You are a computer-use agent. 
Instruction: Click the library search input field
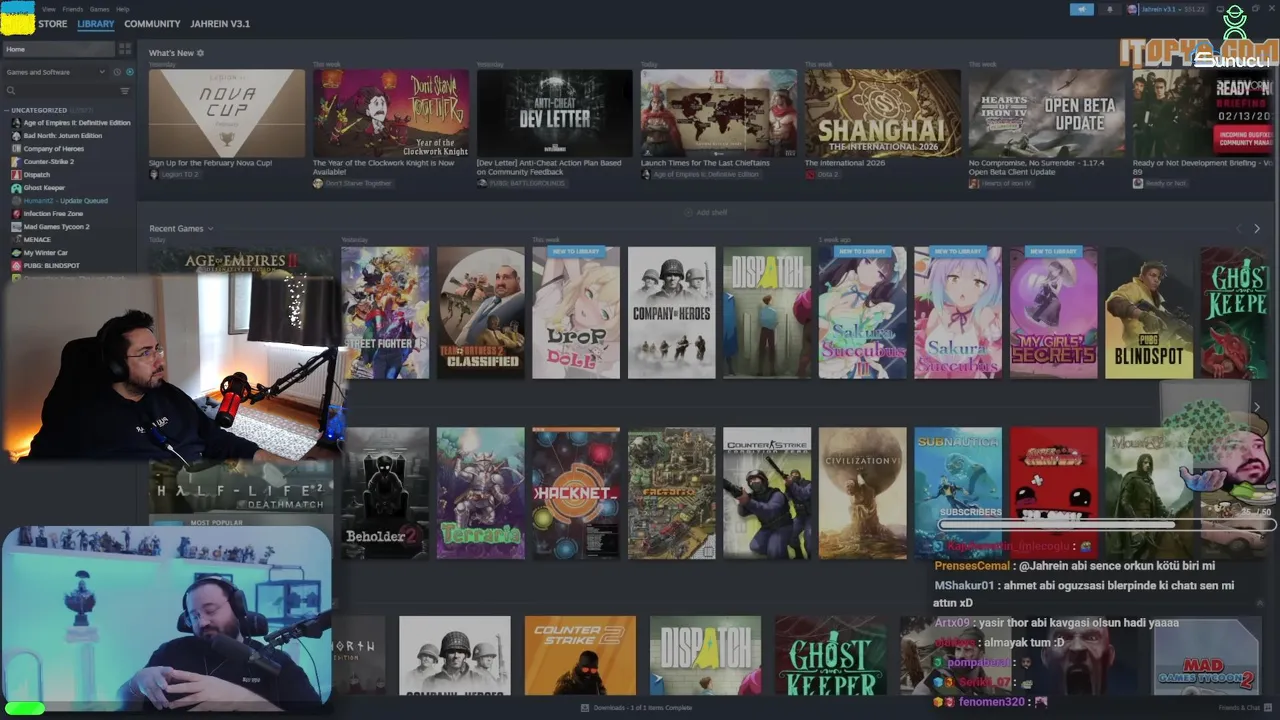click(x=66, y=91)
